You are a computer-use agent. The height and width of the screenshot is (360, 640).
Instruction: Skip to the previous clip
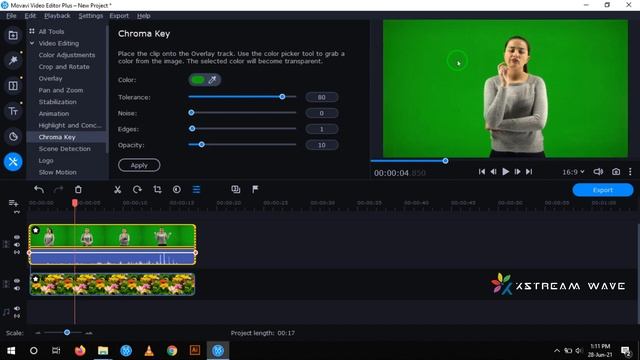point(482,172)
